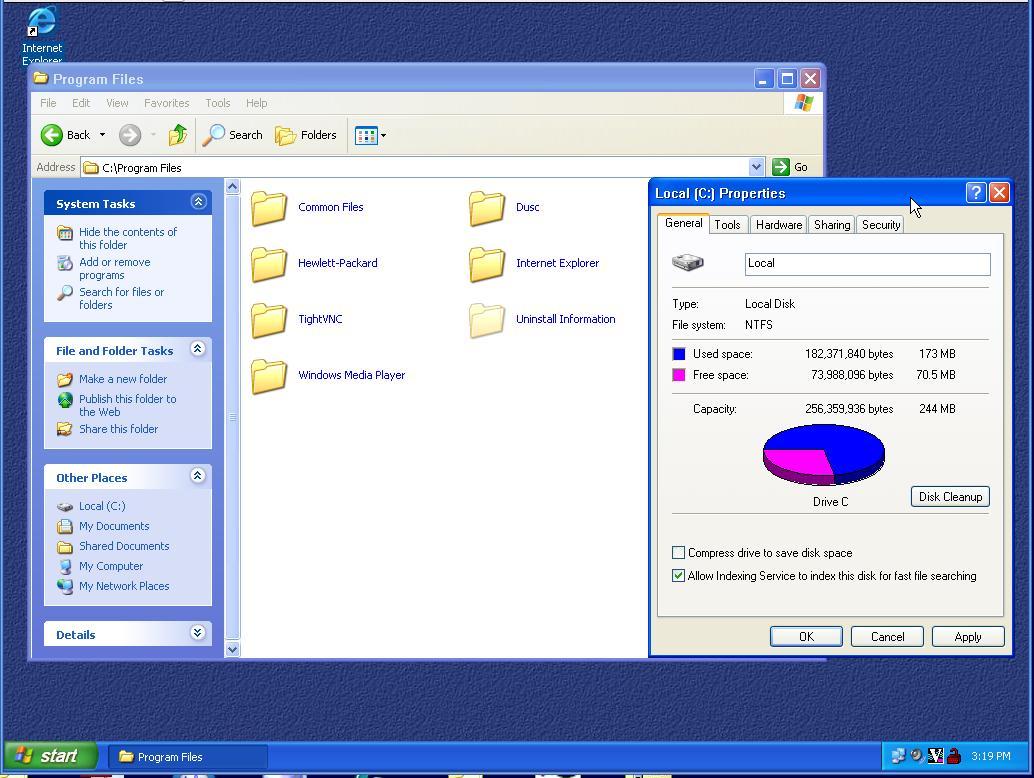Open the Start menu

(50, 756)
